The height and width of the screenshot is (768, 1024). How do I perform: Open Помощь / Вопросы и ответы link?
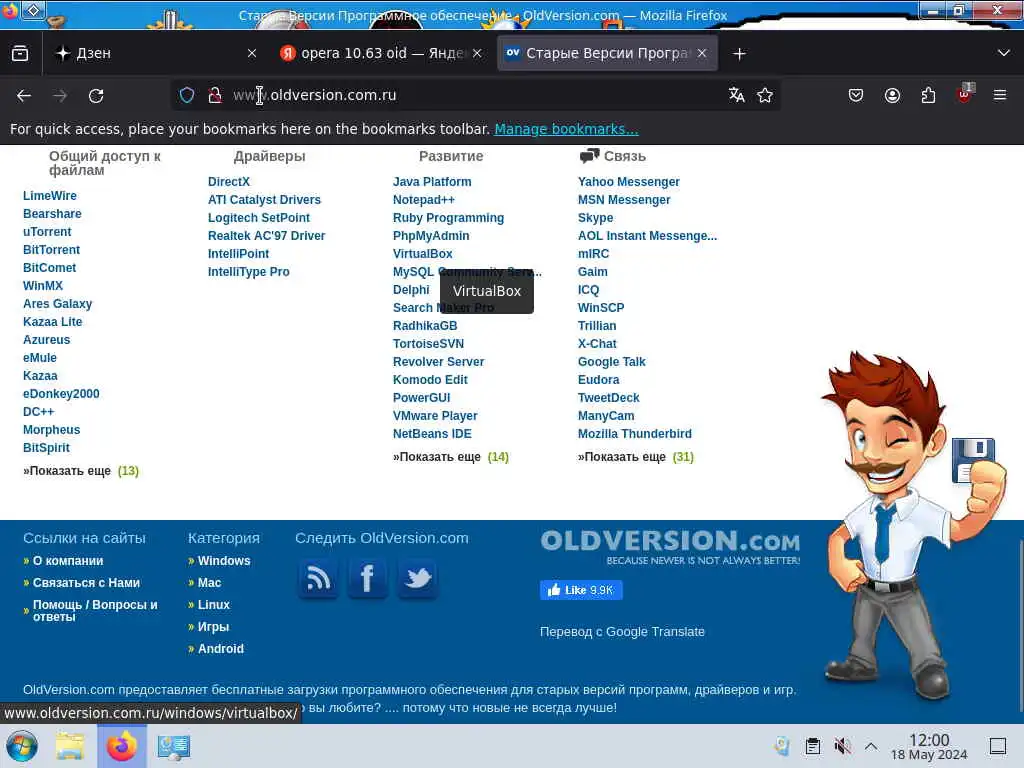tap(95, 611)
